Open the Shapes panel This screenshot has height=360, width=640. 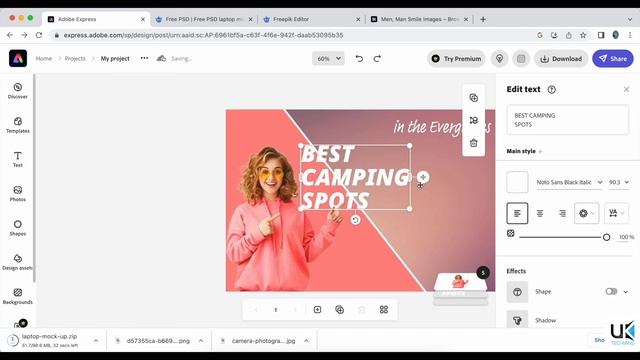(x=18, y=228)
